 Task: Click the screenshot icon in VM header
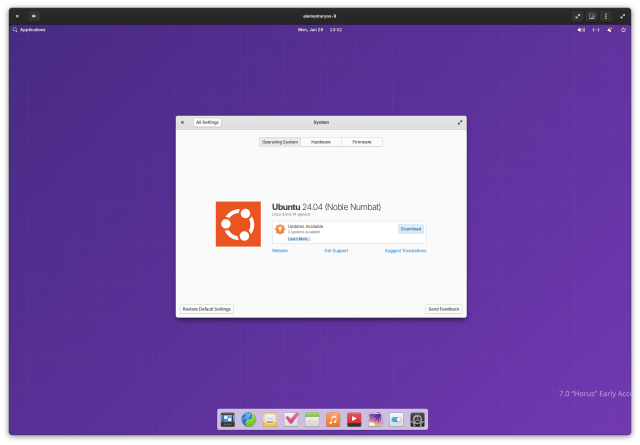click(592, 16)
